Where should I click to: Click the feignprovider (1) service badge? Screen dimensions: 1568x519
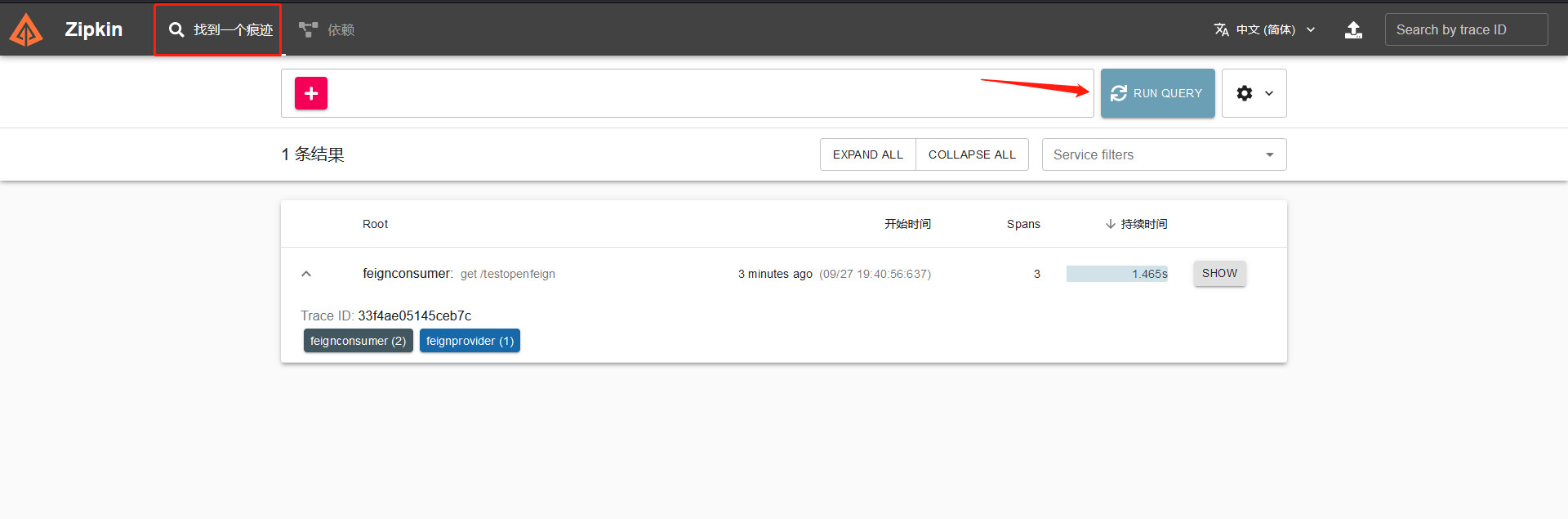470,341
